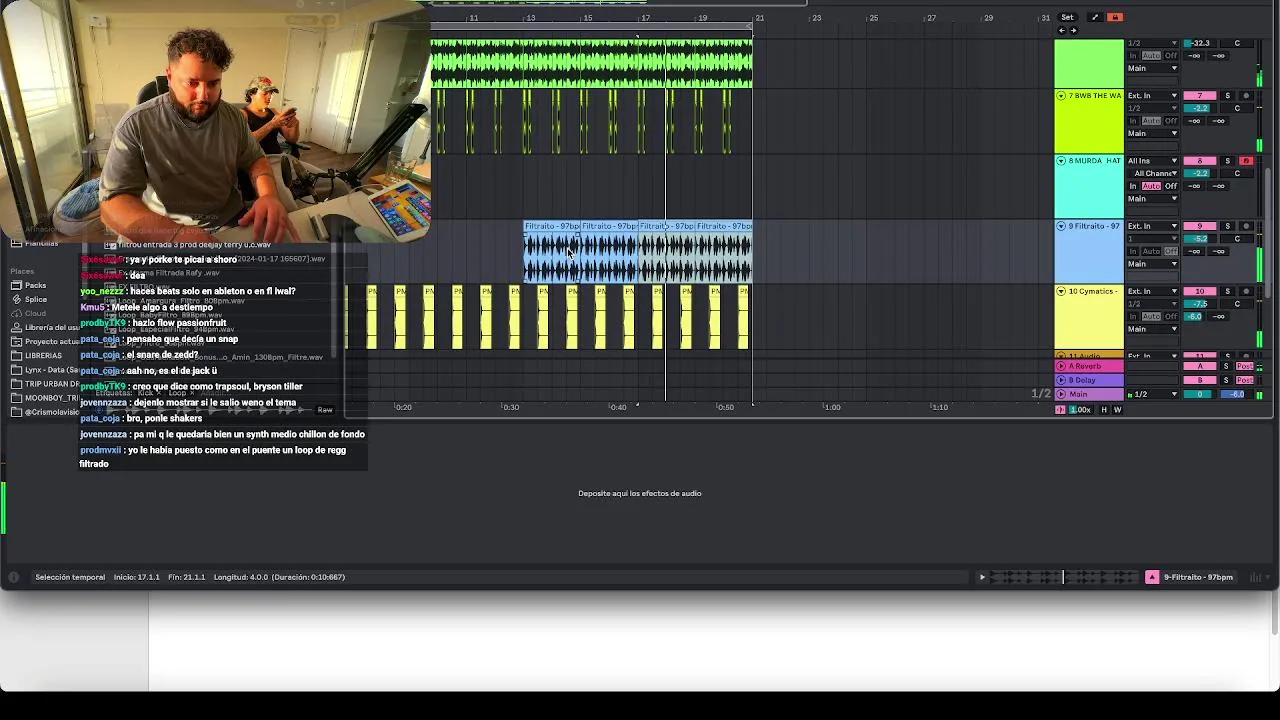Arm track 10 for recording
The height and width of the screenshot is (720, 1280).
pyautogui.click(x=1246, y=291)
